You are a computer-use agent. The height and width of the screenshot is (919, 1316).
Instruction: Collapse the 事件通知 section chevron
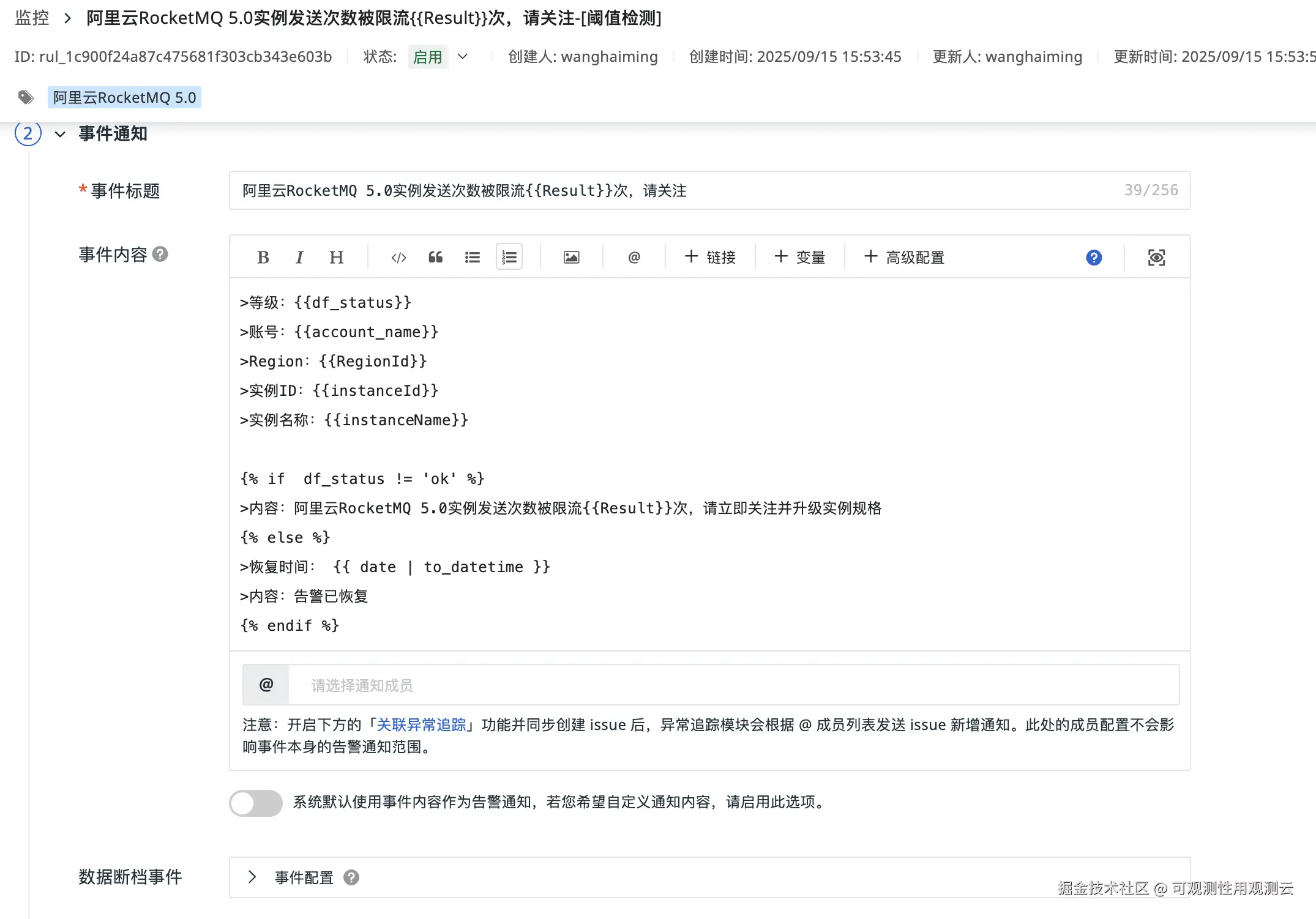[60, 134]
